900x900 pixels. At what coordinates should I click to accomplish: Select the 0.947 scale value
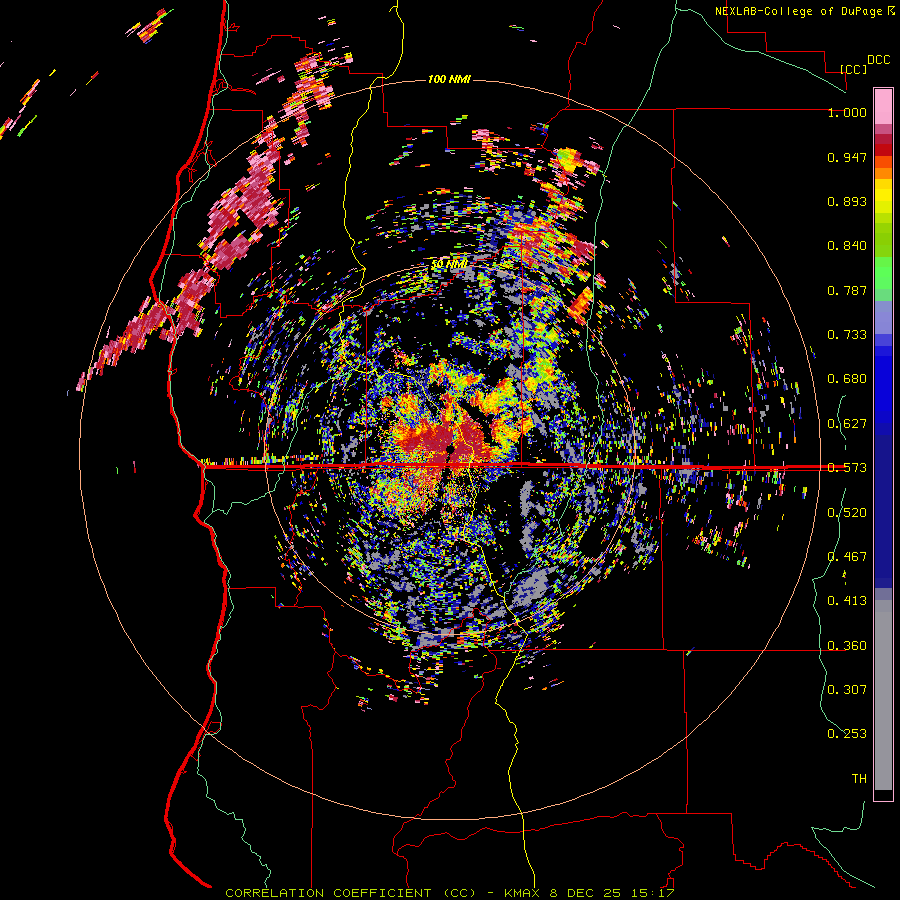pos(847,157)
